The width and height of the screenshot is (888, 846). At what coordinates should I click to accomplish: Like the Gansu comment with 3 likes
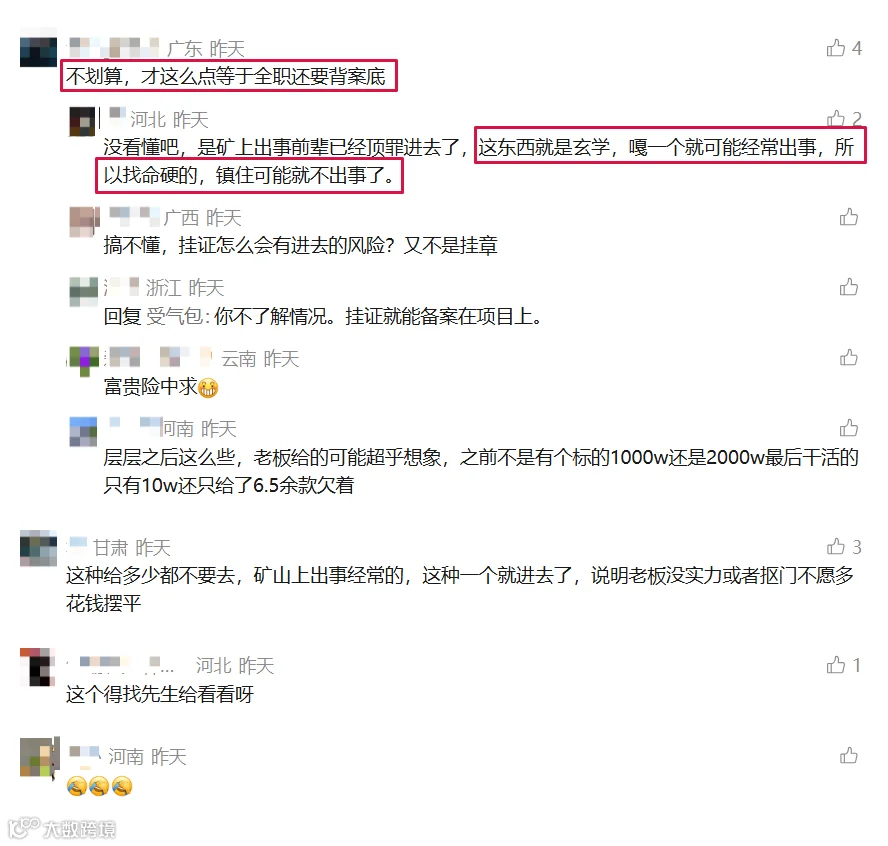click(x=836, y=546)
